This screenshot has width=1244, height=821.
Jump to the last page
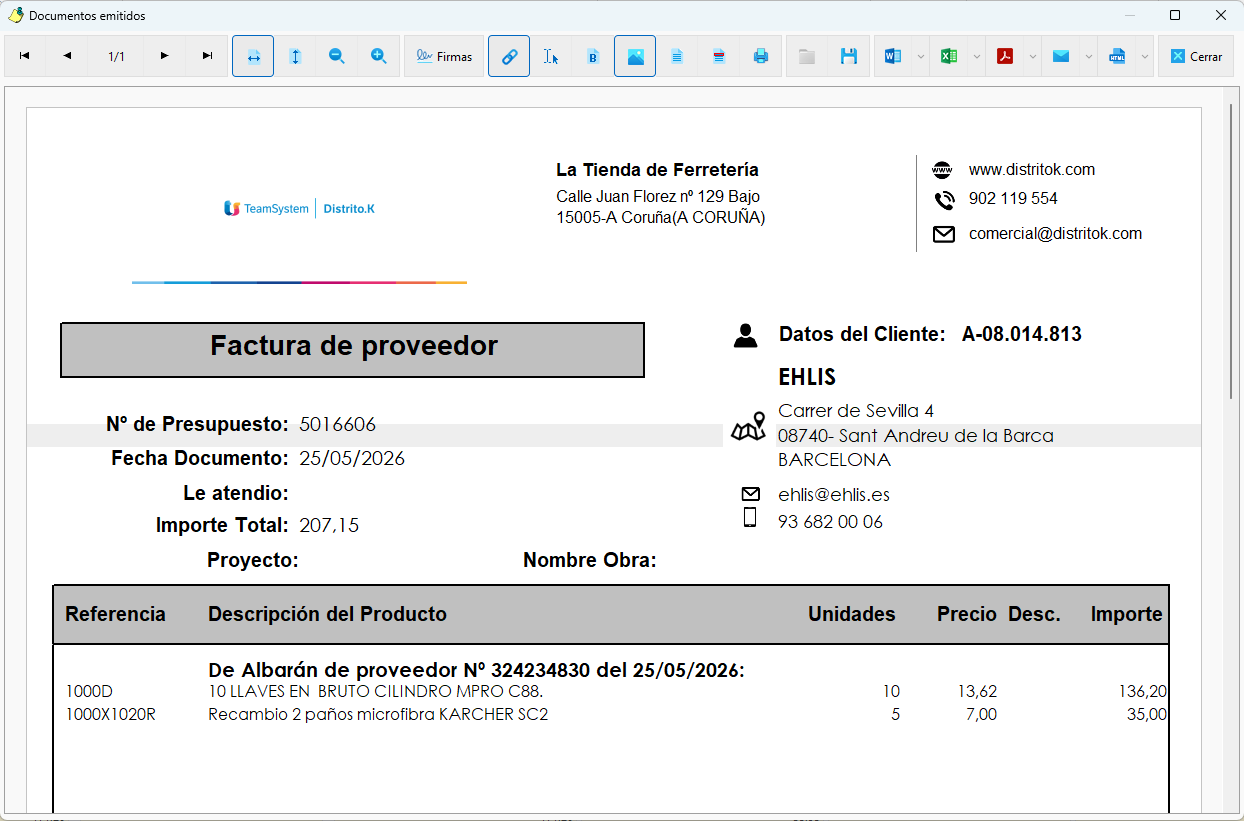[208, 57]
